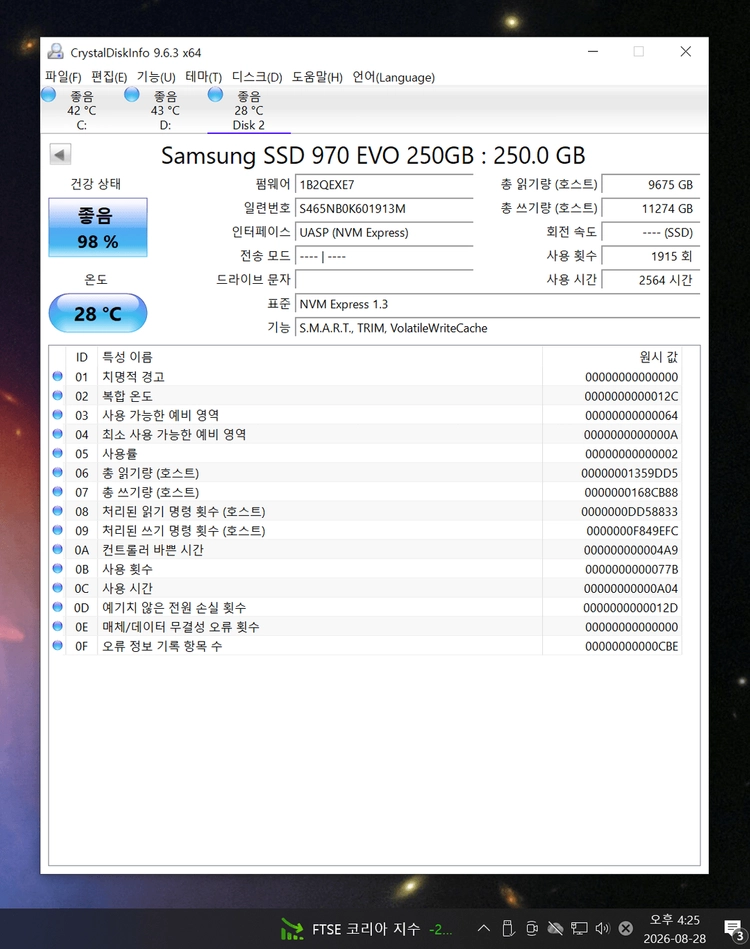Click status dot for attribute 02 복합 온도
The width and height of the screenshot is (750, 949).
point(58,396)
